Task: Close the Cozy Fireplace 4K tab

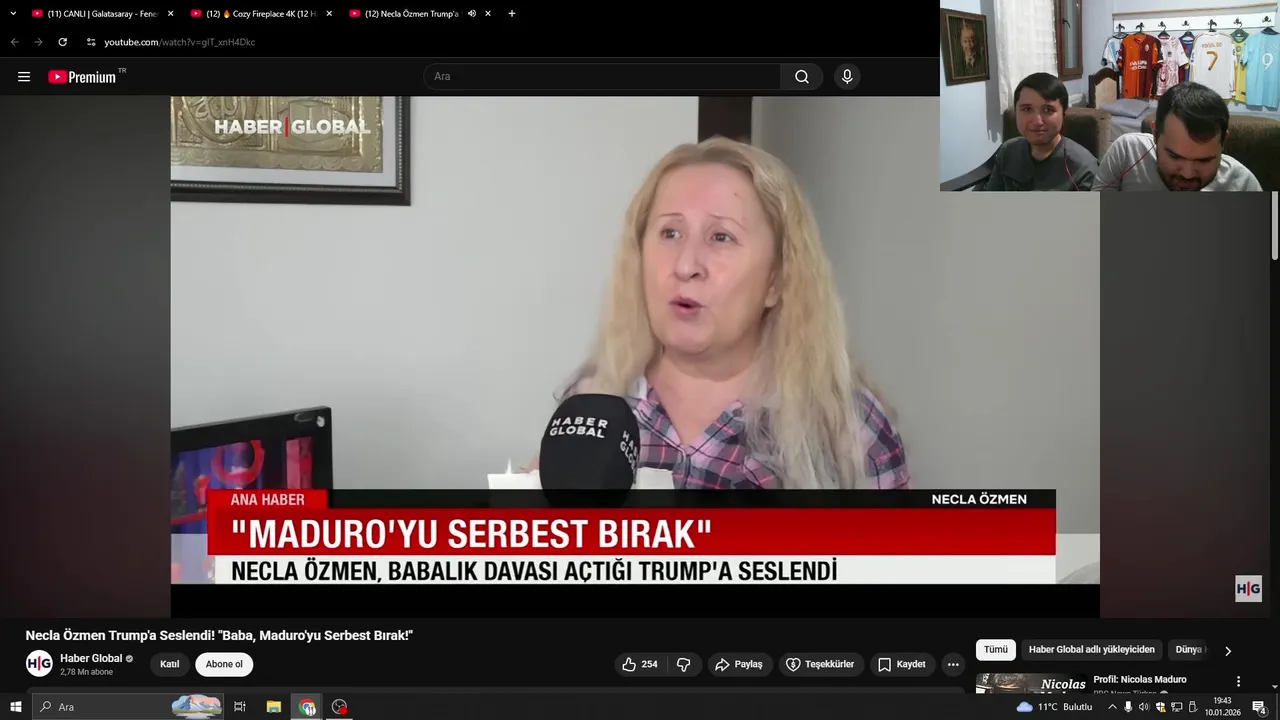Action: (329, 13)
